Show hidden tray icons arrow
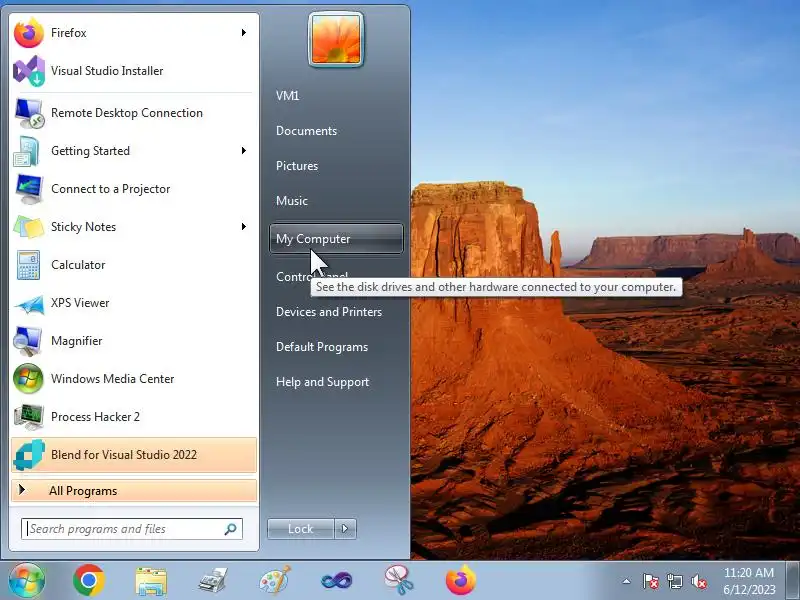The image size is (800, 600). [x=627, y=581]
